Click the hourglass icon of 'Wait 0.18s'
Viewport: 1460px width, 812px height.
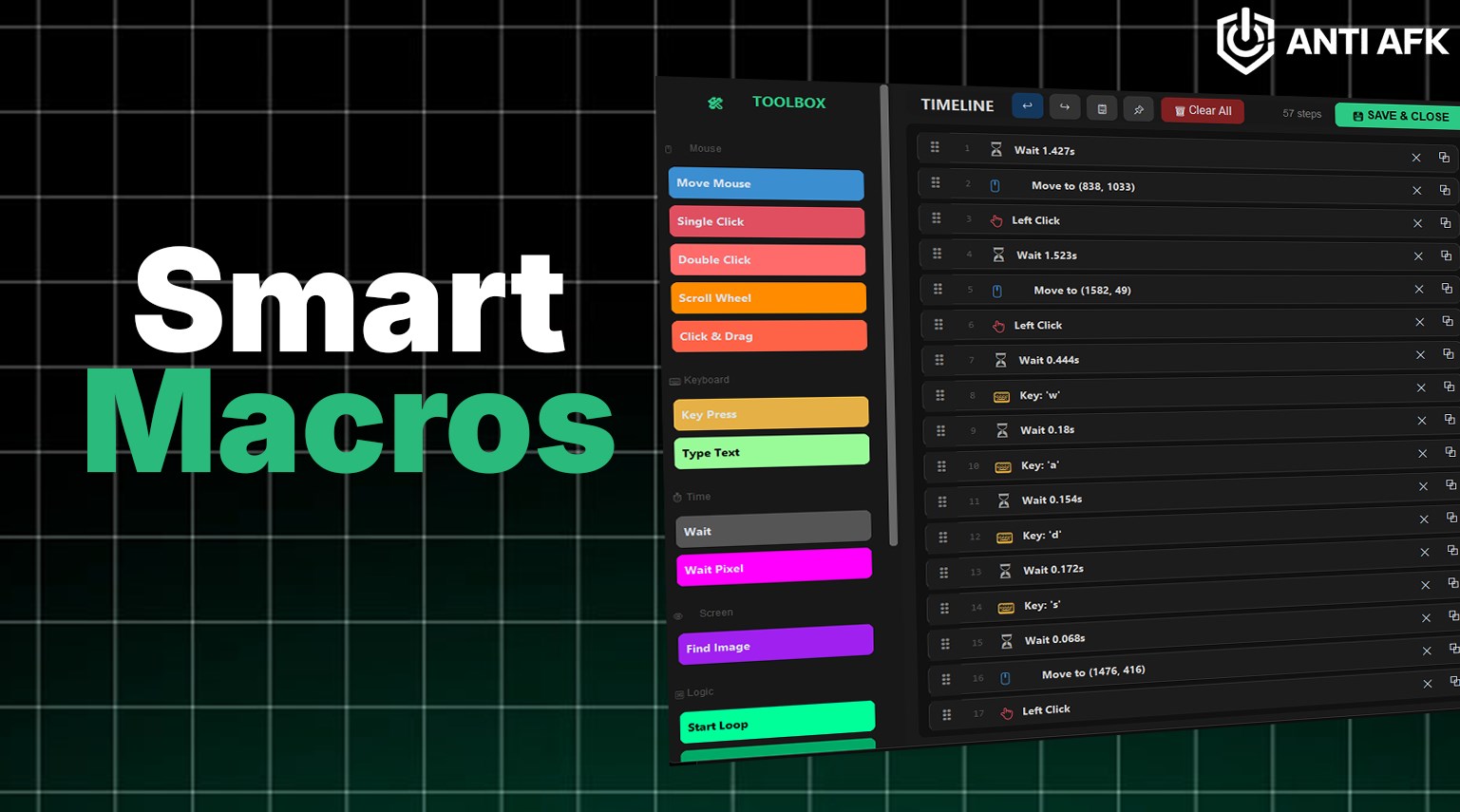click(1001, 430)
